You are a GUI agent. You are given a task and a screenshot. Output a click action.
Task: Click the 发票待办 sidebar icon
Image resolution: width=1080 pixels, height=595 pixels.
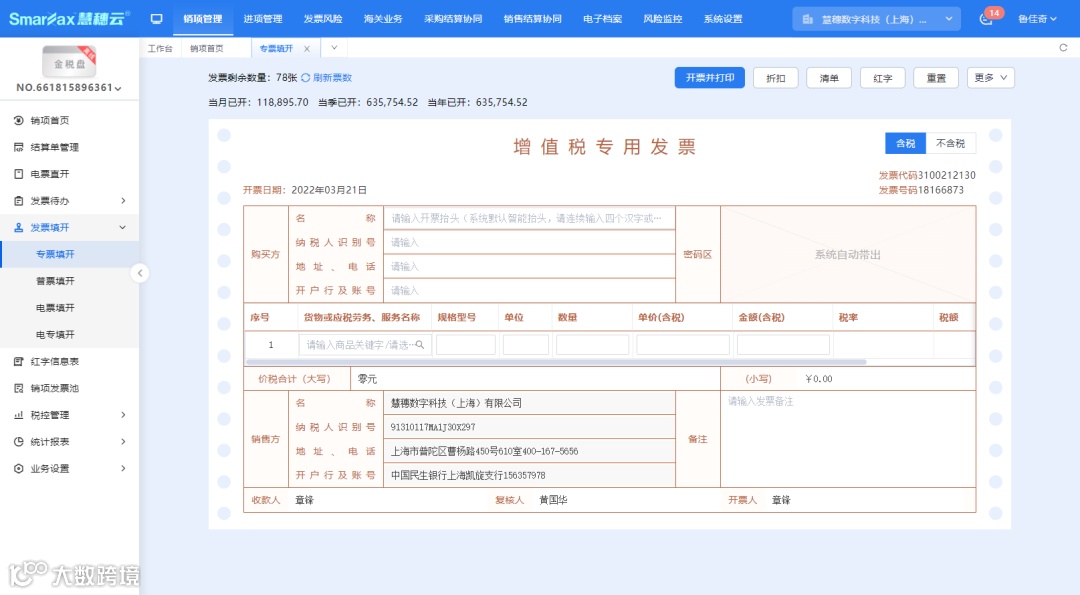point(19,201)
